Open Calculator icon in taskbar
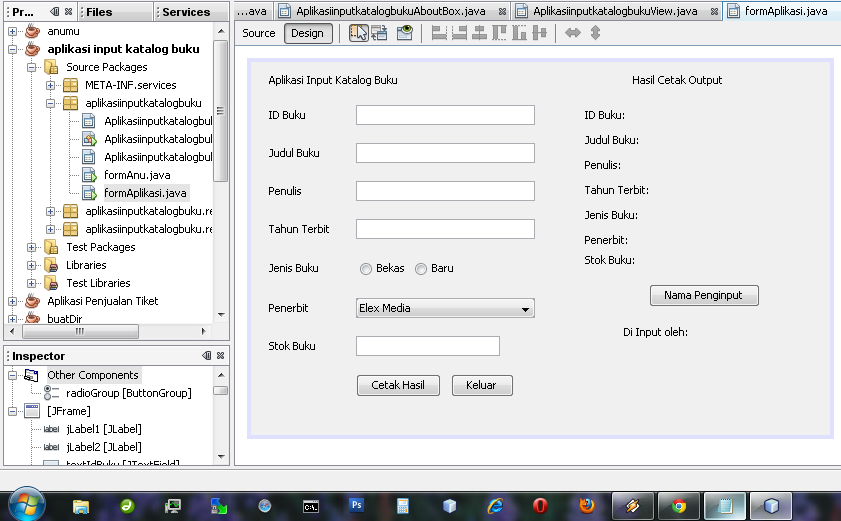This screenshot has width=841, height=521. point(403,506)
